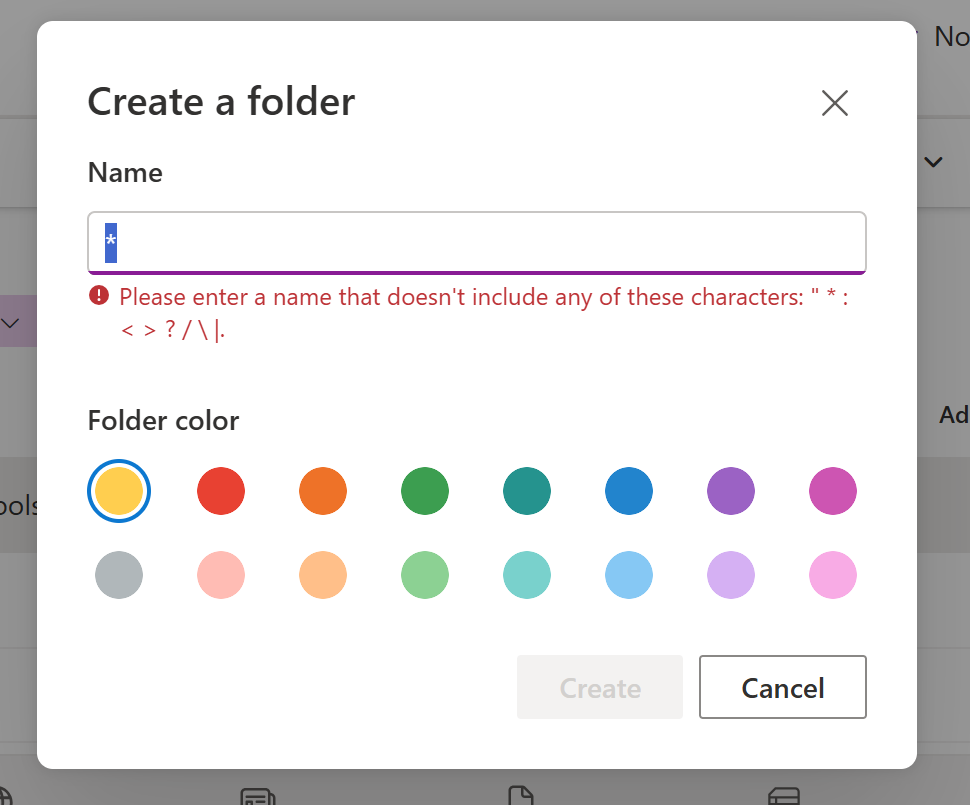This screenshot has height=805, width=970.
Task: Choose the light peach orange color
Action: (323, 575)
